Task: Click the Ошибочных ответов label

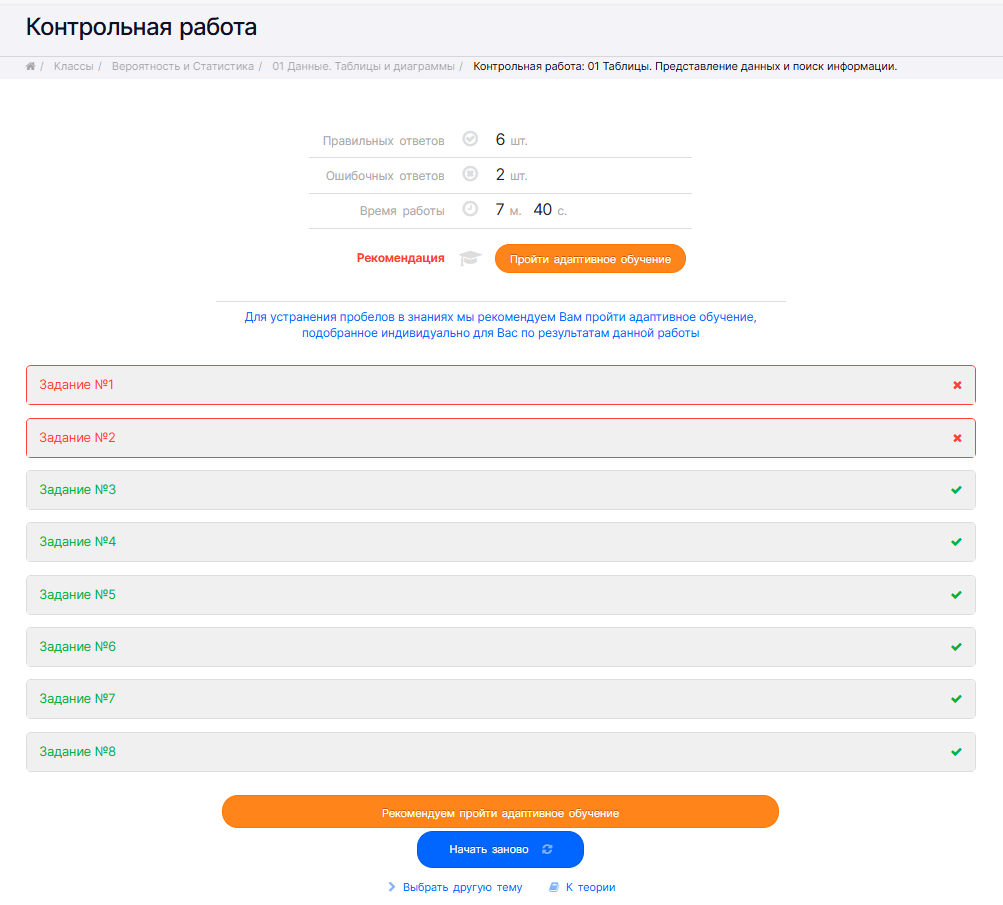Action: tap(385, 176)
